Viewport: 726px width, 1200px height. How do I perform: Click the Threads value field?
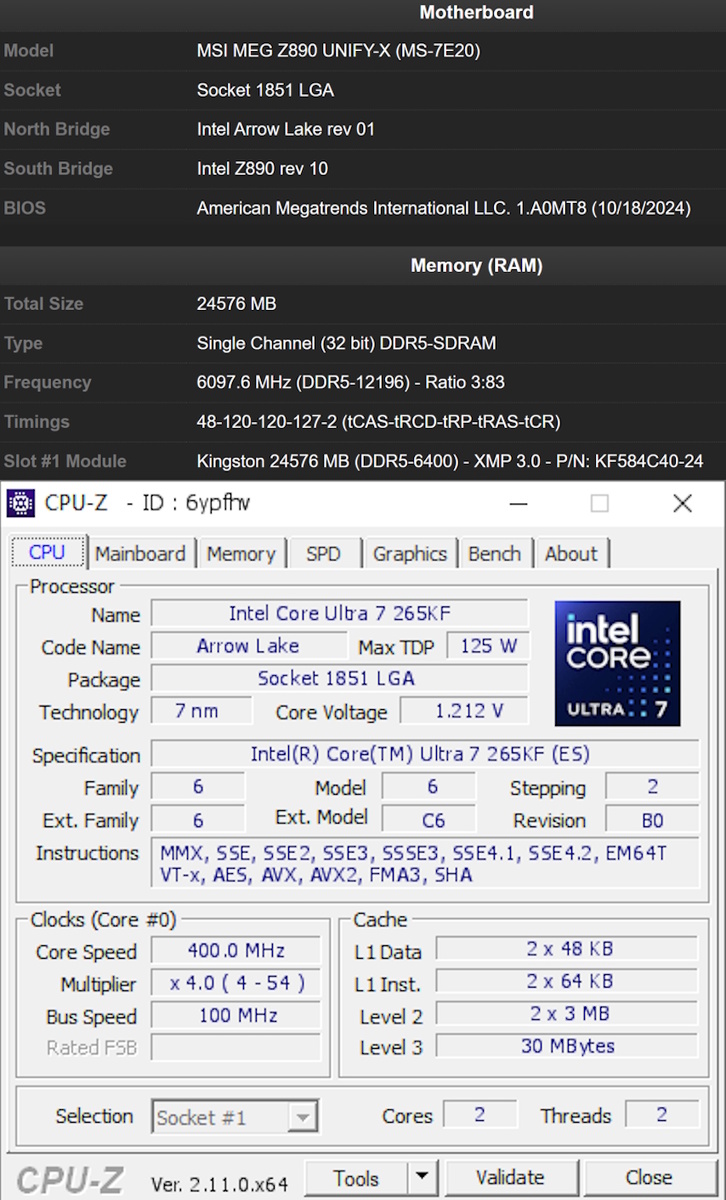[x=662, y=1115]
